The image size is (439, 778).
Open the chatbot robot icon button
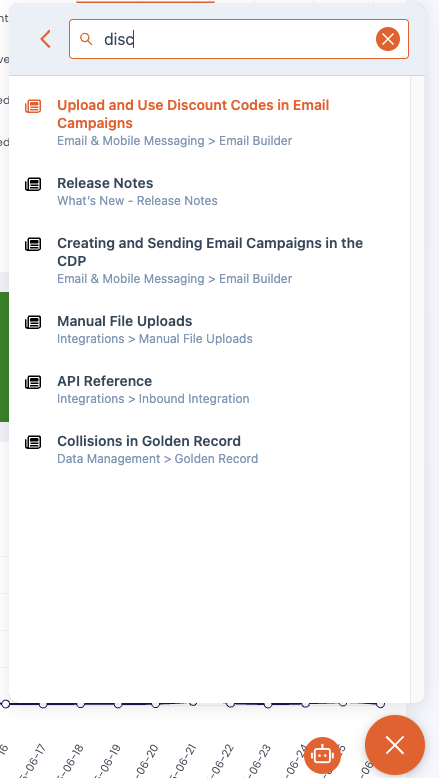322,755
